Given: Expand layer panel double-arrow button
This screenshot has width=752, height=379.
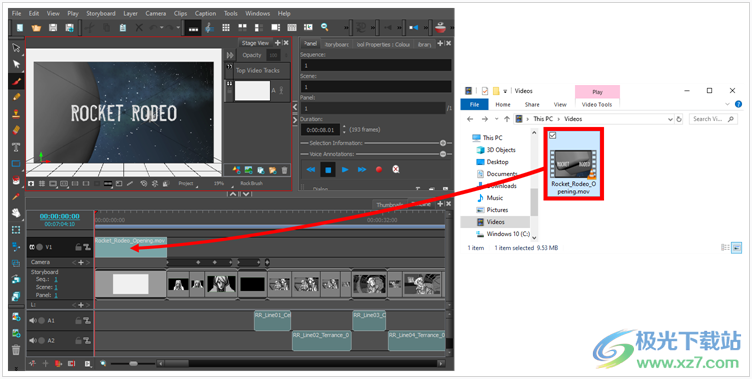Looking at the screenshot, I should pos(230,55).
